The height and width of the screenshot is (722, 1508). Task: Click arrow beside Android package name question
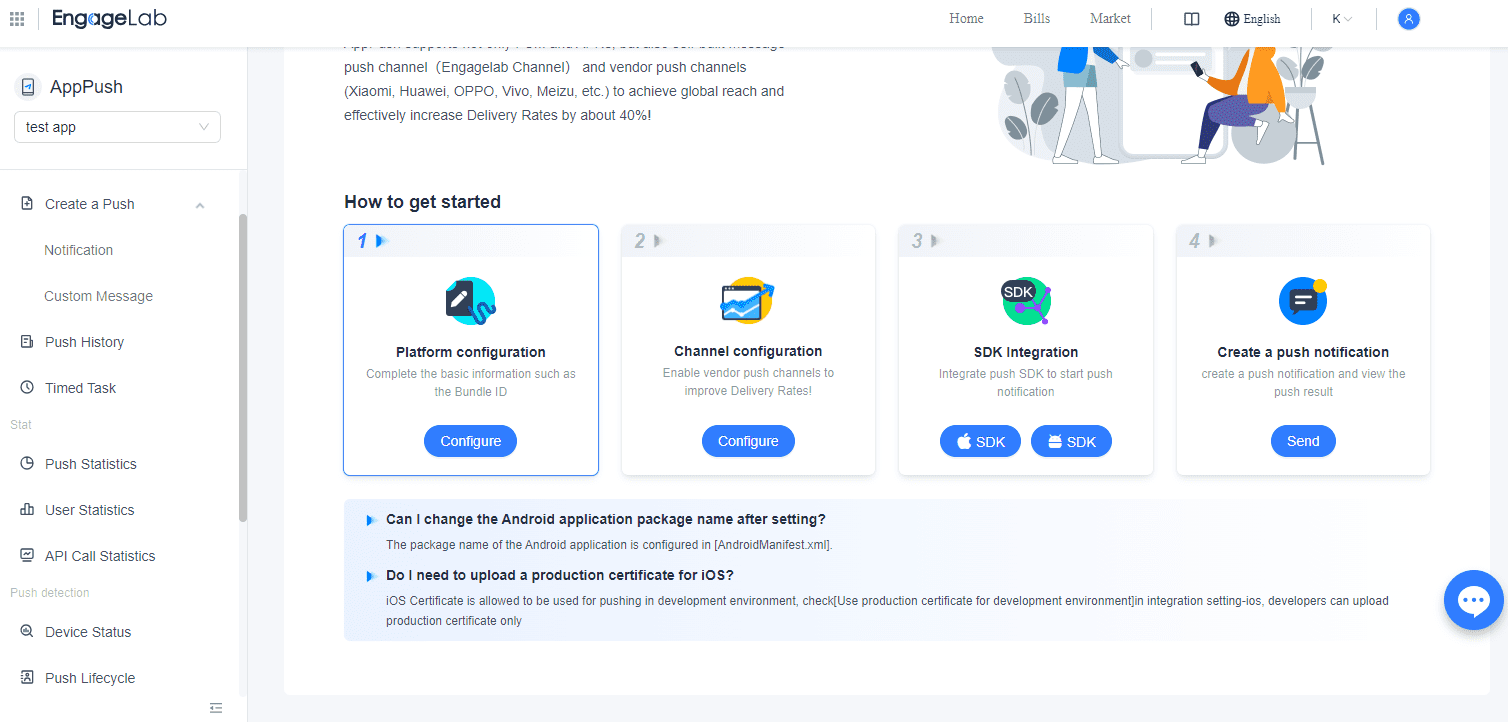(x=370, y=520)
